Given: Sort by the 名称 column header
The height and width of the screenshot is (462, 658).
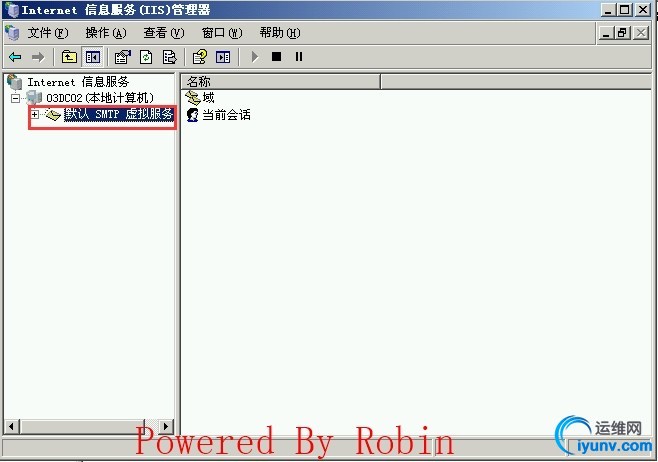Looking at the screenshot, I should [280, 81].
